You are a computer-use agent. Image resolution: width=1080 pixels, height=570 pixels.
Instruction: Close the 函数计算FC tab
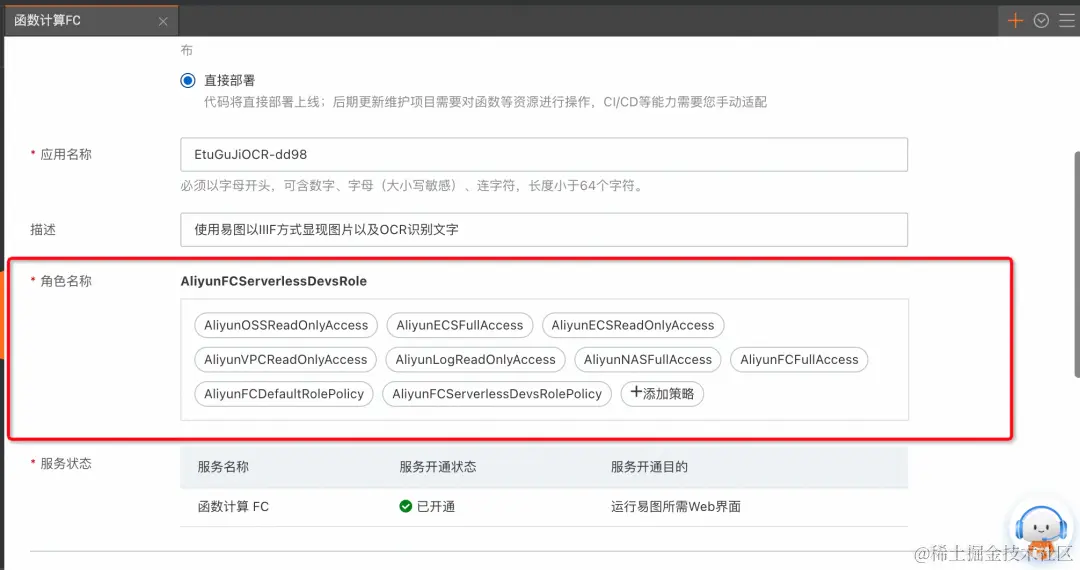click(163, 21)
